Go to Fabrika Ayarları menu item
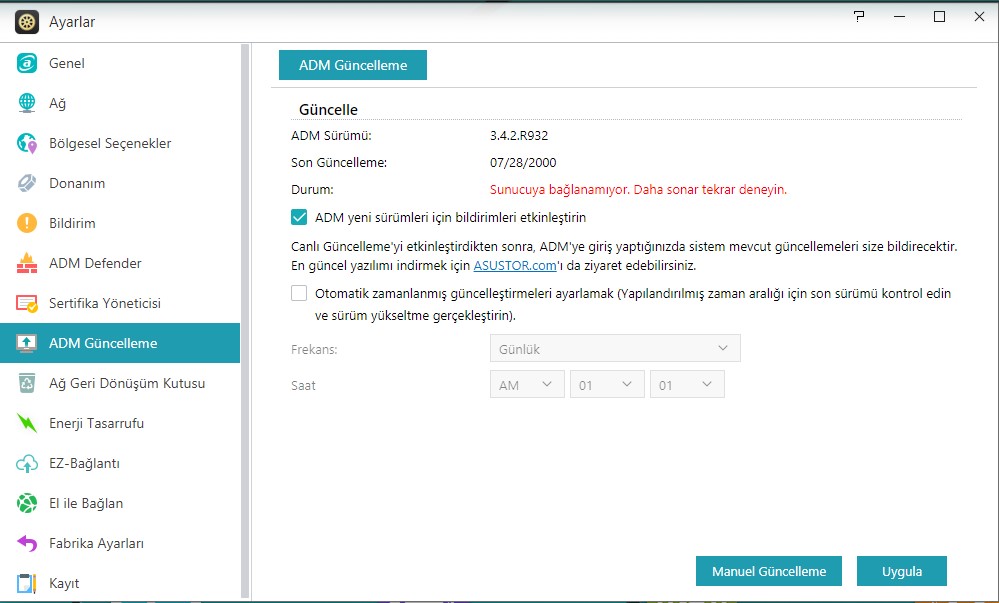The height and width of the screenshot is (603, 999). [x=96, y=543]
